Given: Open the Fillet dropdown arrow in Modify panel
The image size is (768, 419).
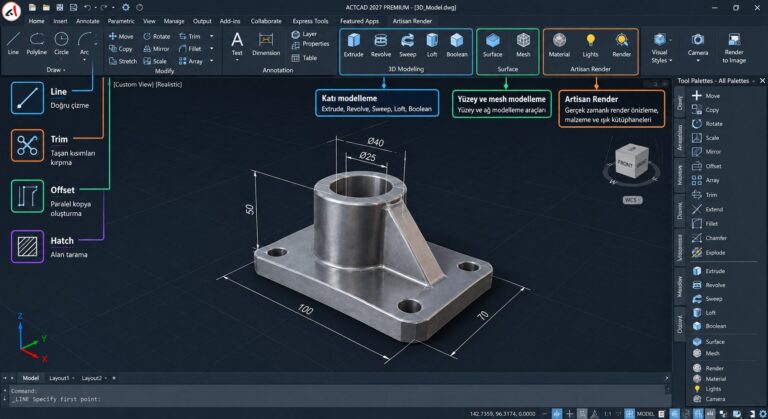Looking at the screenshot, I should [212, 49].
